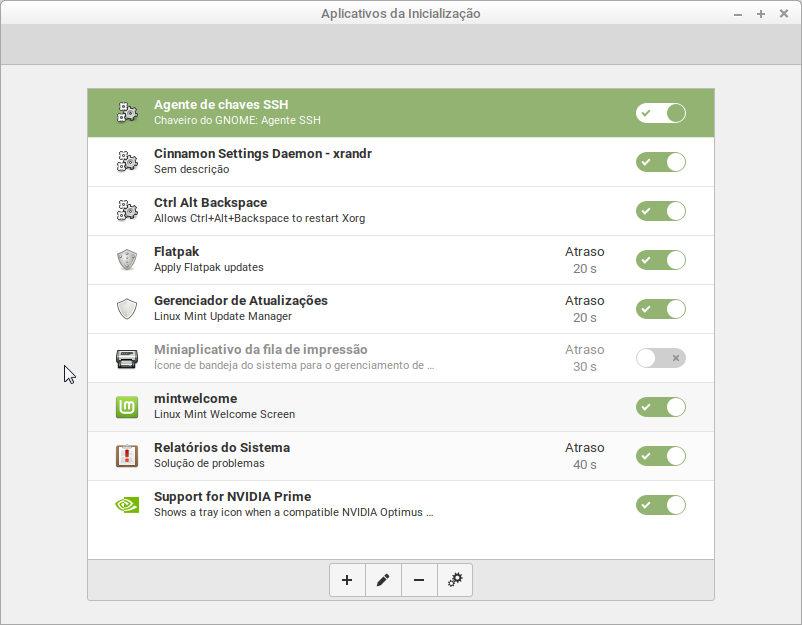Click 'Chaveiro do GNOME: Agente SSH' description
The height and width of the screenshot is (625, 802).
coord(237,121)
